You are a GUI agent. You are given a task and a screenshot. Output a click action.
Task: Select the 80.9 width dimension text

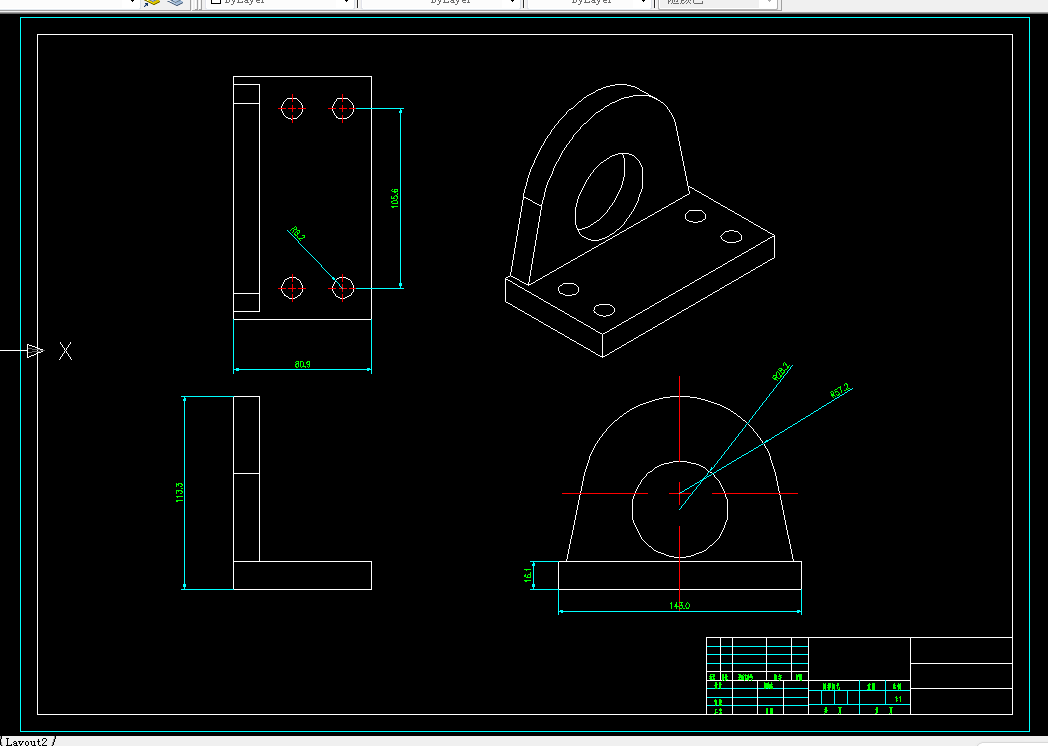pos(302,364)
